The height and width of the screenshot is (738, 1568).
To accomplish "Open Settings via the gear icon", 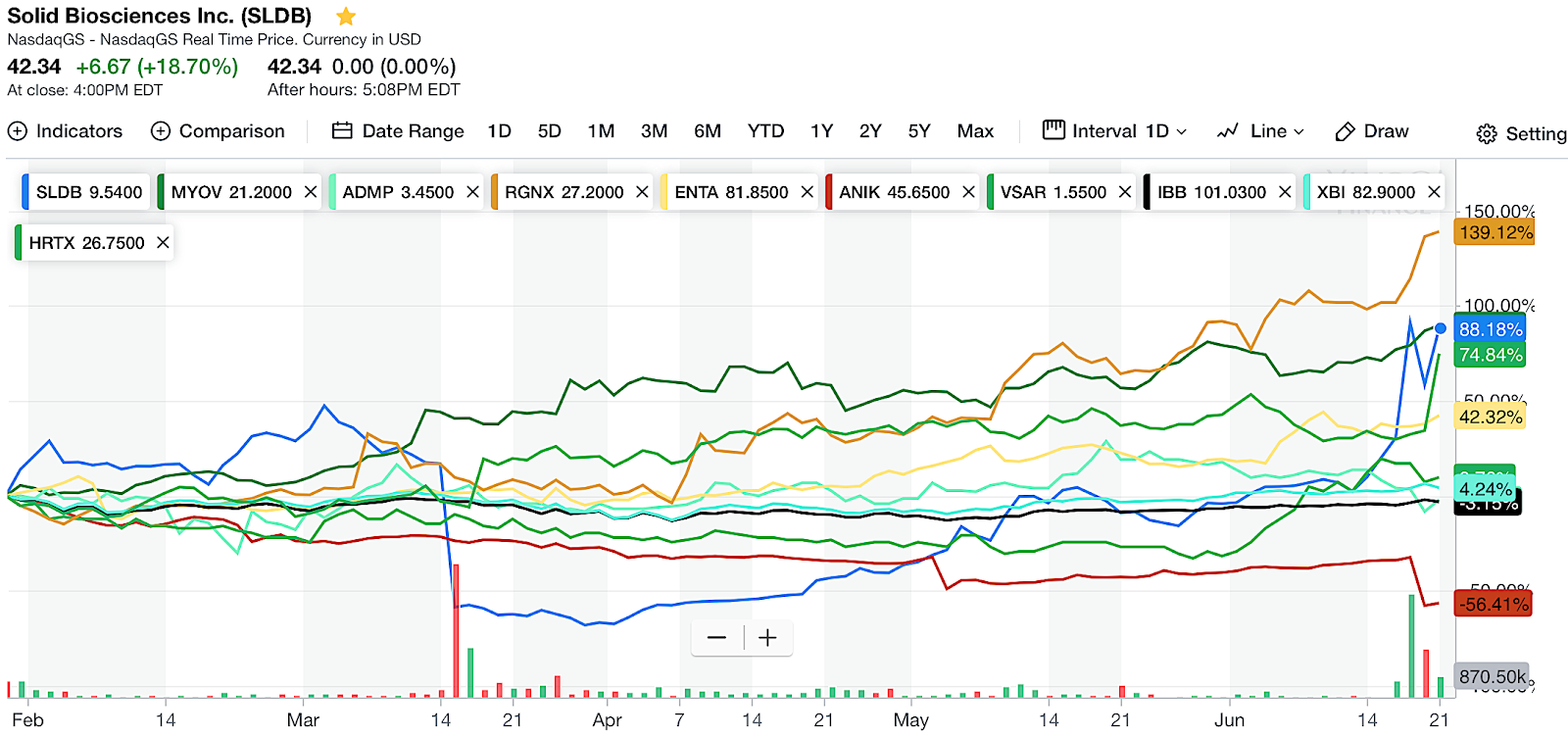I will click(1487, 134).
